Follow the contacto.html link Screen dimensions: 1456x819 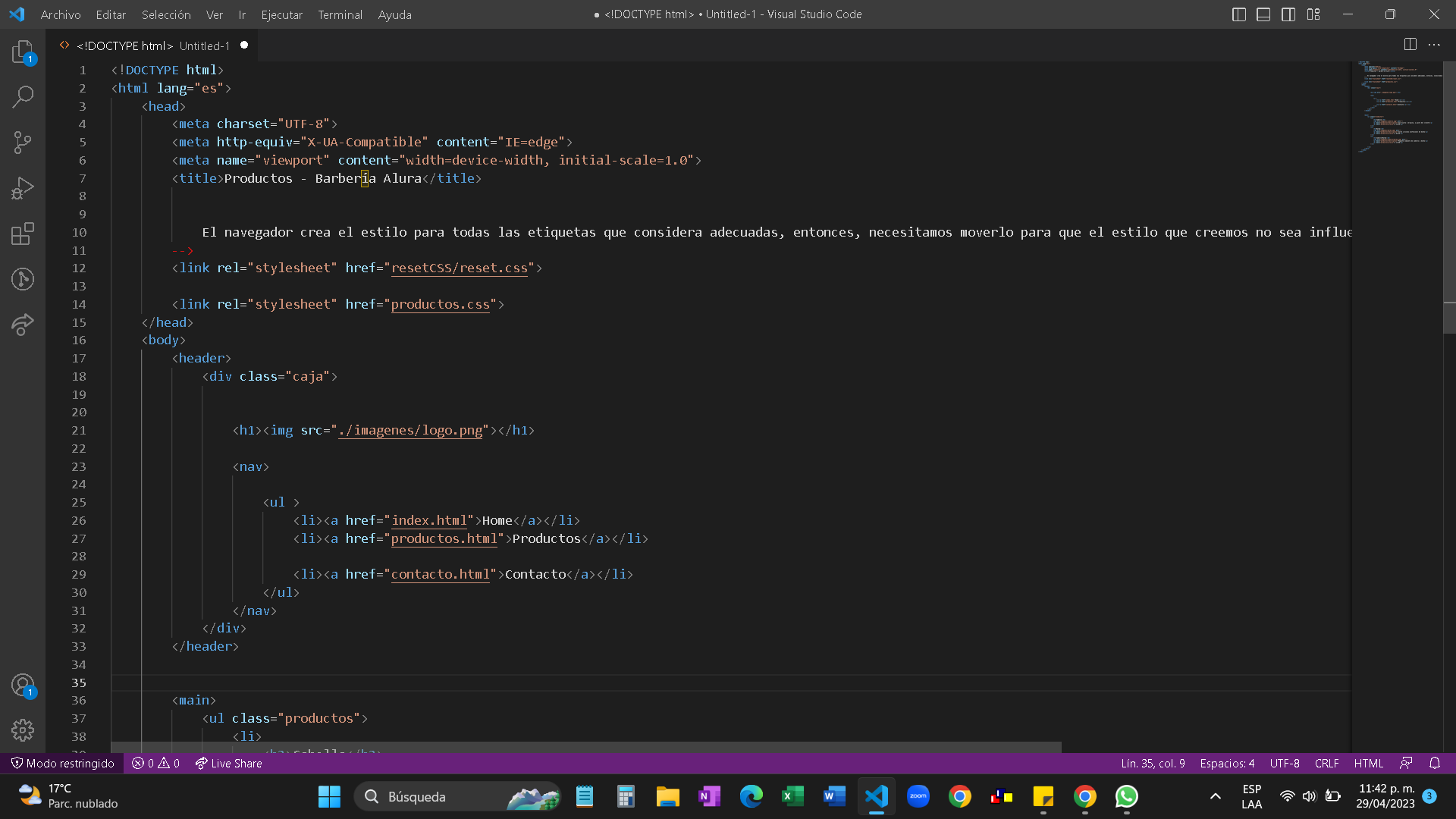pos(440,574)
